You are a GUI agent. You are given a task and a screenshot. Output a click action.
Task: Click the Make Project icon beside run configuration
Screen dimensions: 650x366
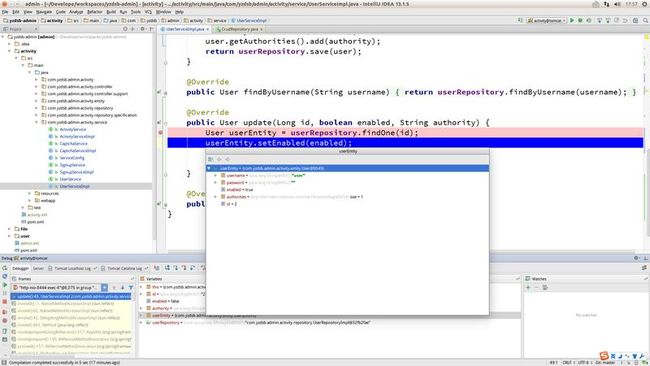click(x=520, y=20)
